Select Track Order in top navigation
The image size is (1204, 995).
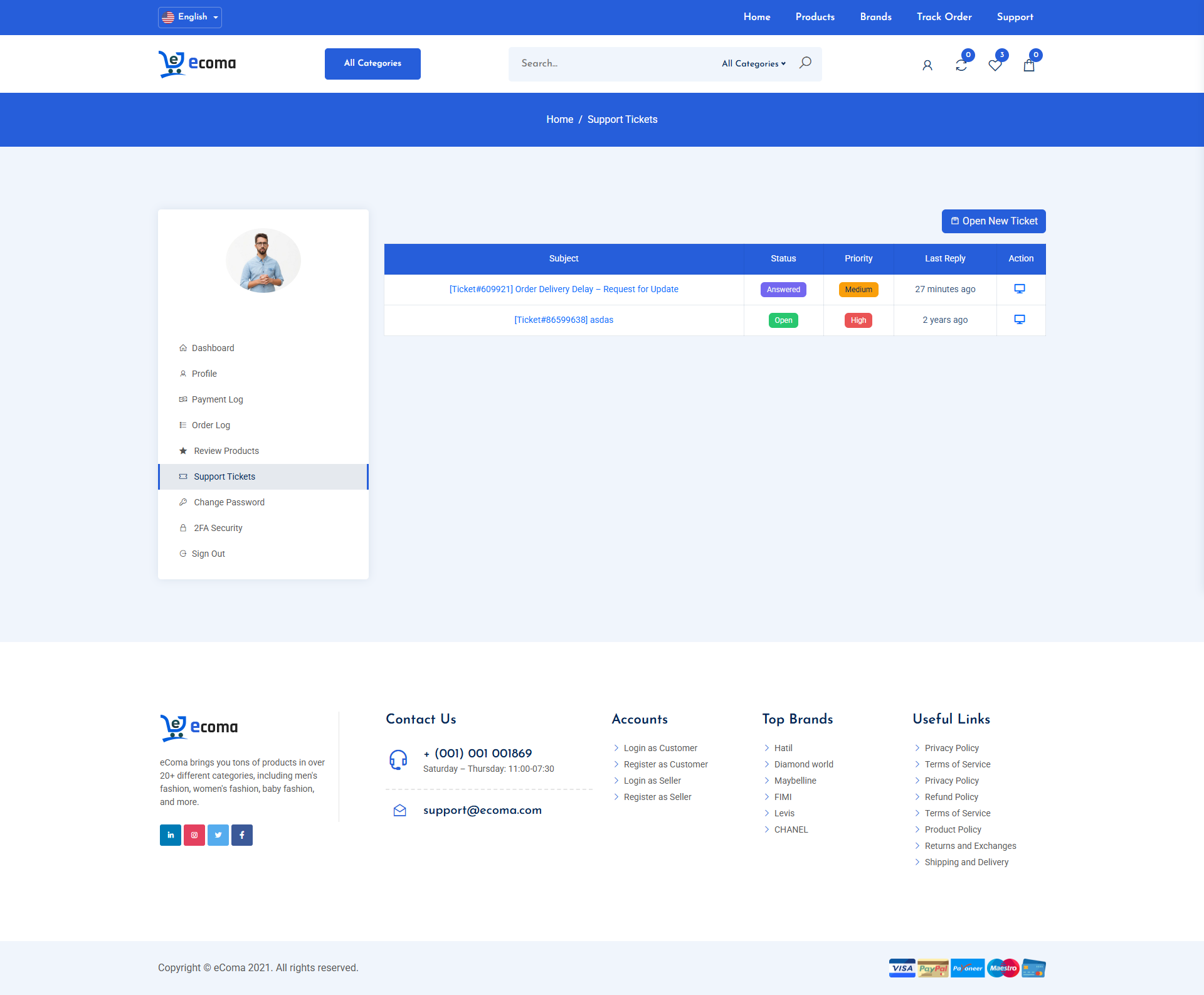pos(944,17)
